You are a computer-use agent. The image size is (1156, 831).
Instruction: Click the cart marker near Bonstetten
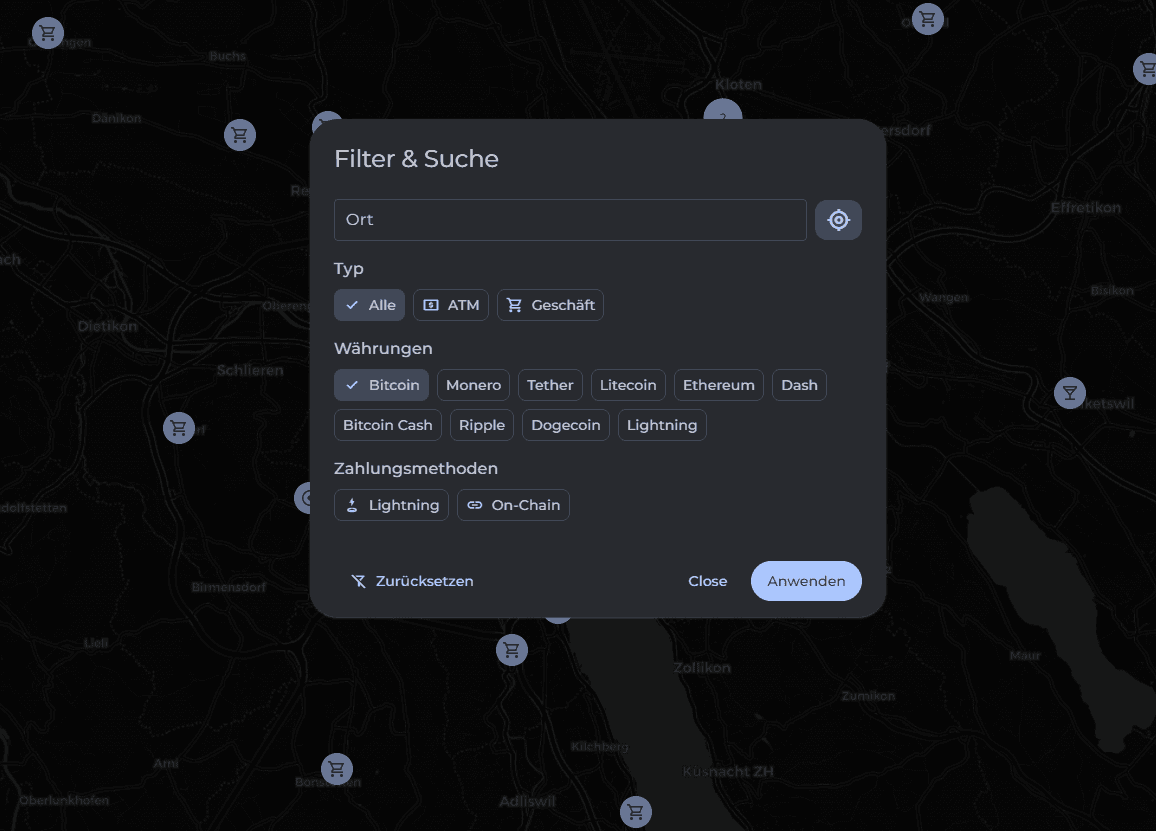(336, 768)
